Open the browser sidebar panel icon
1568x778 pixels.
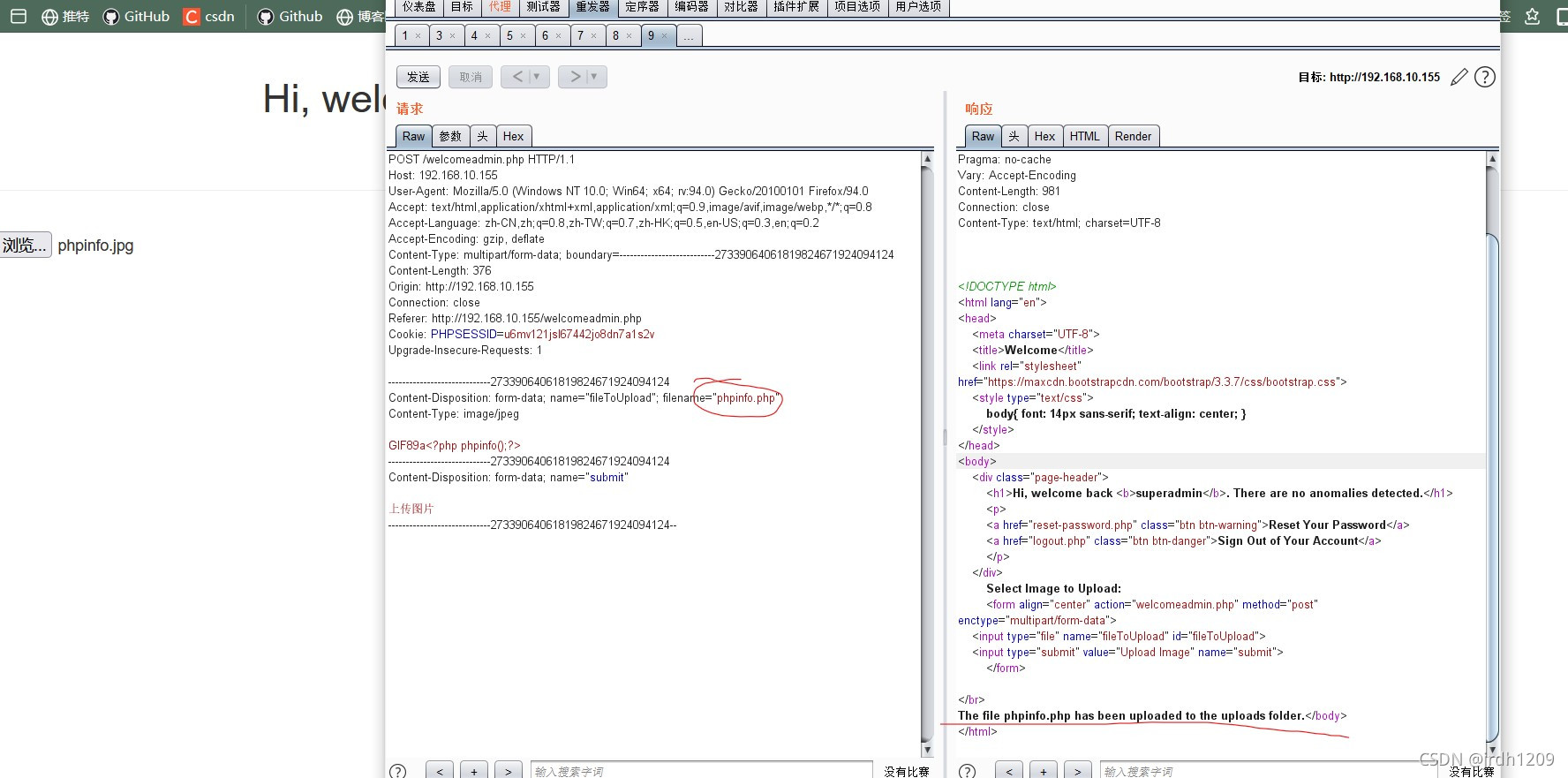[18, 17]
